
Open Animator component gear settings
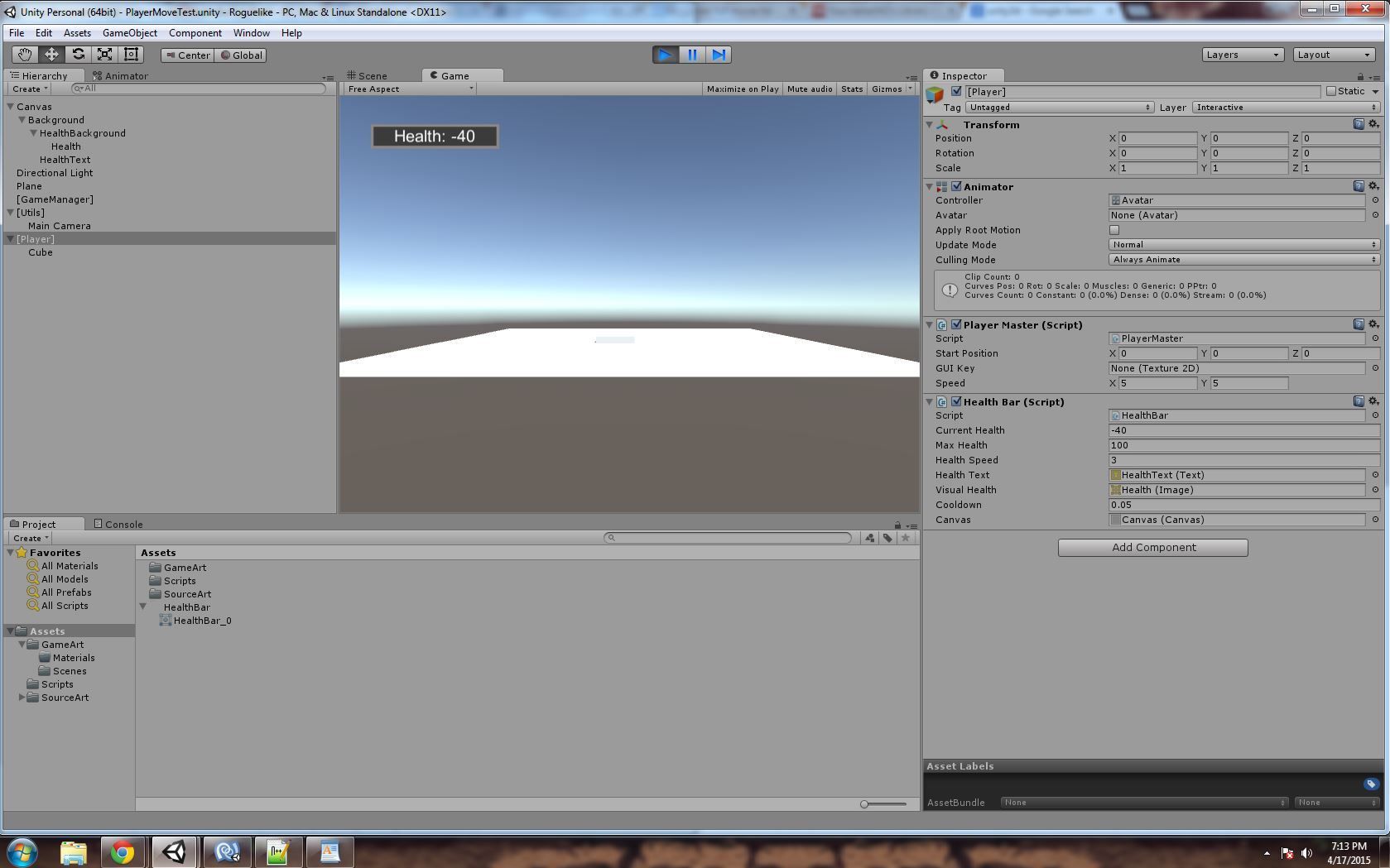[x=1373, y=186]
